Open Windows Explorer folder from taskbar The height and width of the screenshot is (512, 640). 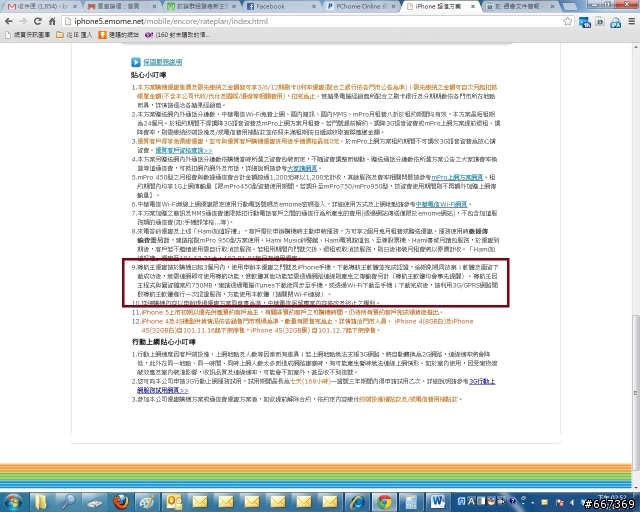pos(41,502)
